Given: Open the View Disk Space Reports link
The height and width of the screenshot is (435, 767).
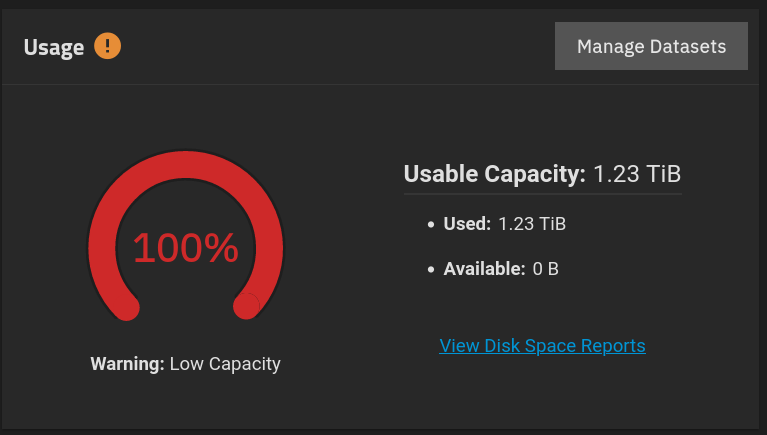Looking at the screenshot, I should tap(542, 345).
